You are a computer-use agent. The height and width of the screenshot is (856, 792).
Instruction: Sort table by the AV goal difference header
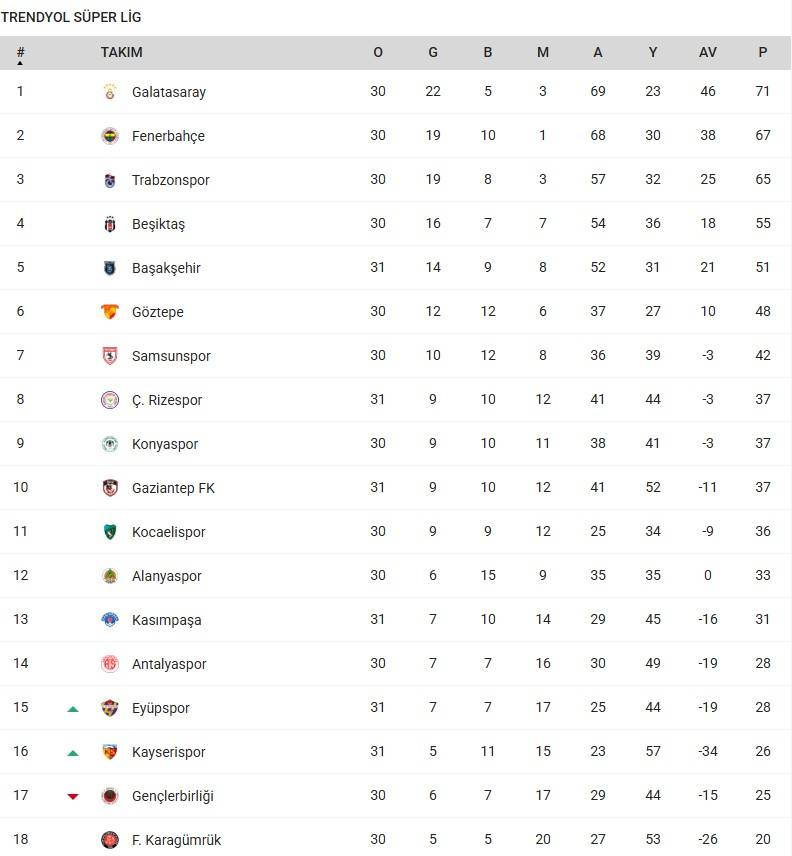(708, 53)
